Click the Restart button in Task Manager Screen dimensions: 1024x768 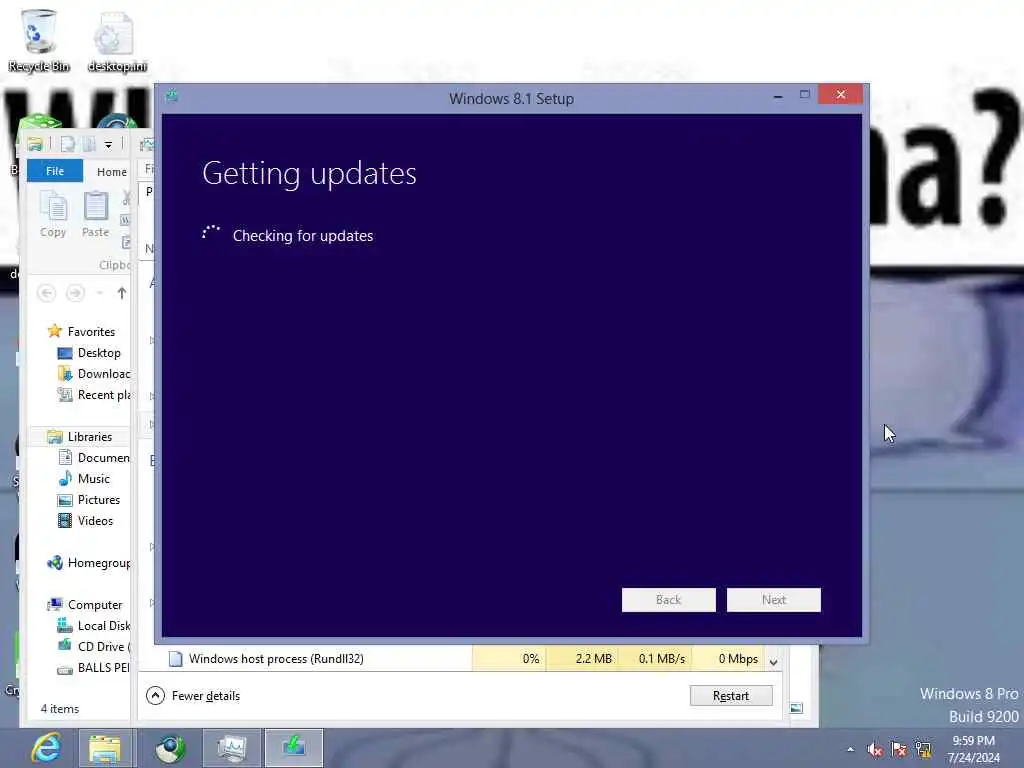(x=731, y=696)
